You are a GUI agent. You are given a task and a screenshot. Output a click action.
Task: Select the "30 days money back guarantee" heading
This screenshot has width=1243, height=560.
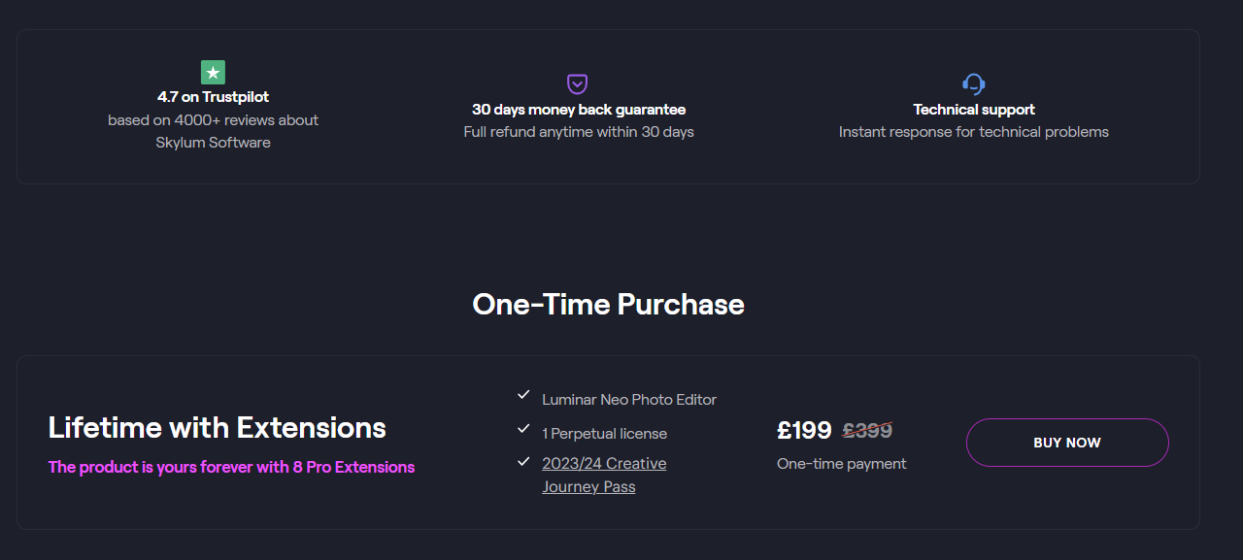pos(578,110)
